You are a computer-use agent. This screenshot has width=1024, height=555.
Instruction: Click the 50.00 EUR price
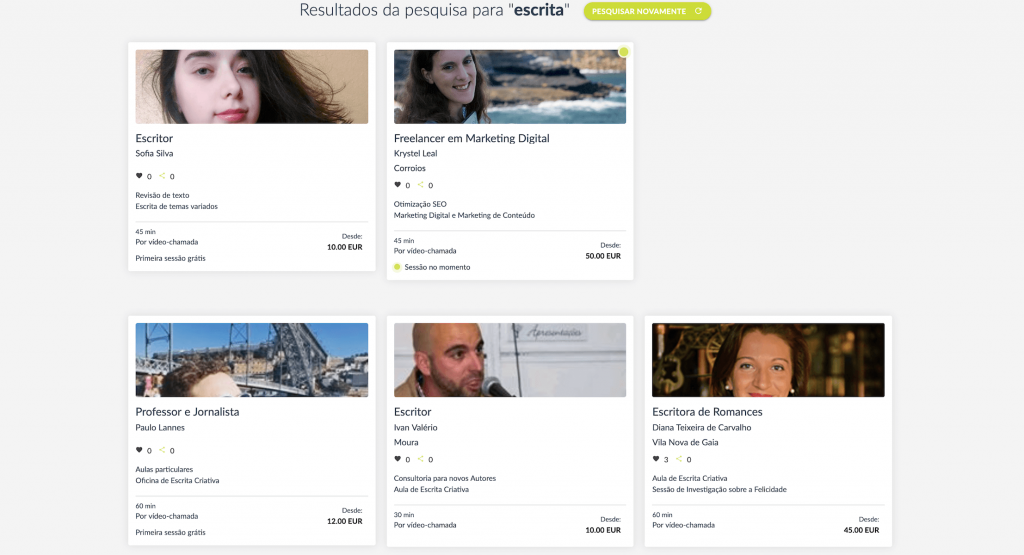point(603,257)
